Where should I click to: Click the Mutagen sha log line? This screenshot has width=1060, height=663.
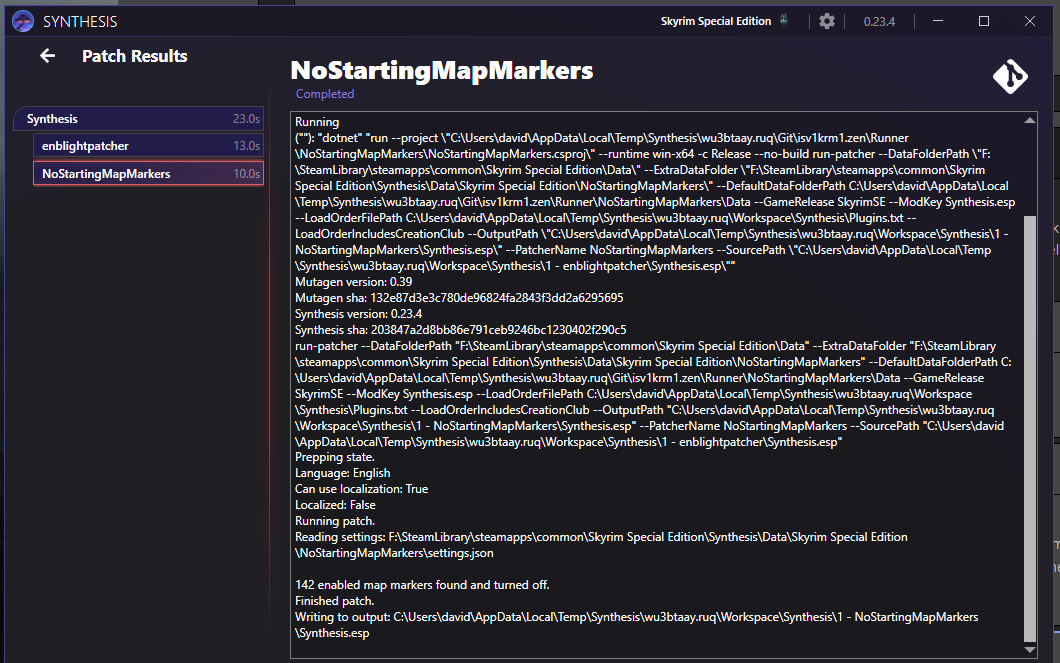[459, 297]
